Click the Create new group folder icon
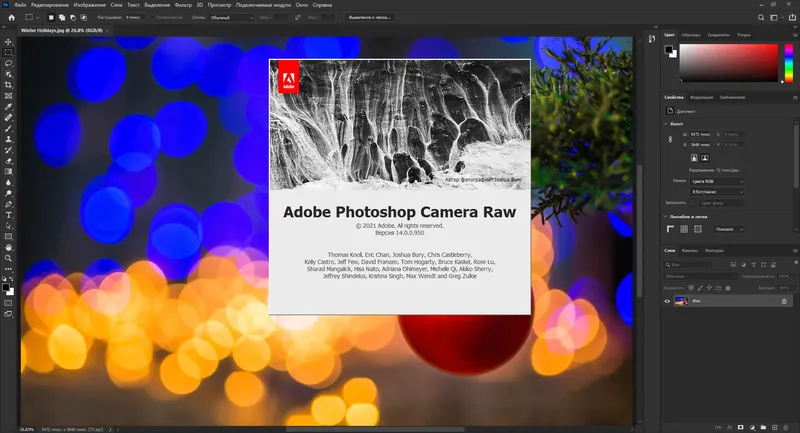Image resolution: width=800 pixels, height=433 pixels. tap(763, 427)
